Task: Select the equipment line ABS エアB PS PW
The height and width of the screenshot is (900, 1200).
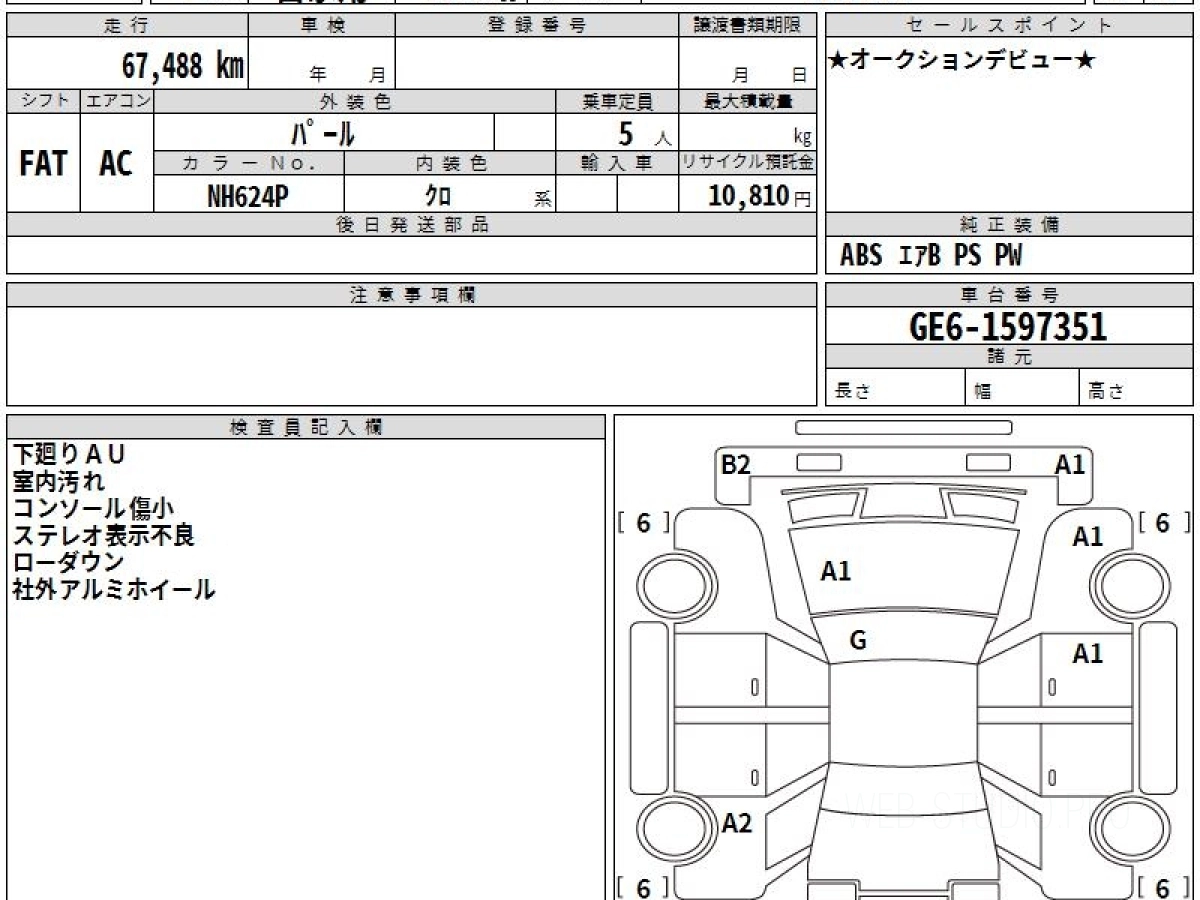Action: (931, 256)
